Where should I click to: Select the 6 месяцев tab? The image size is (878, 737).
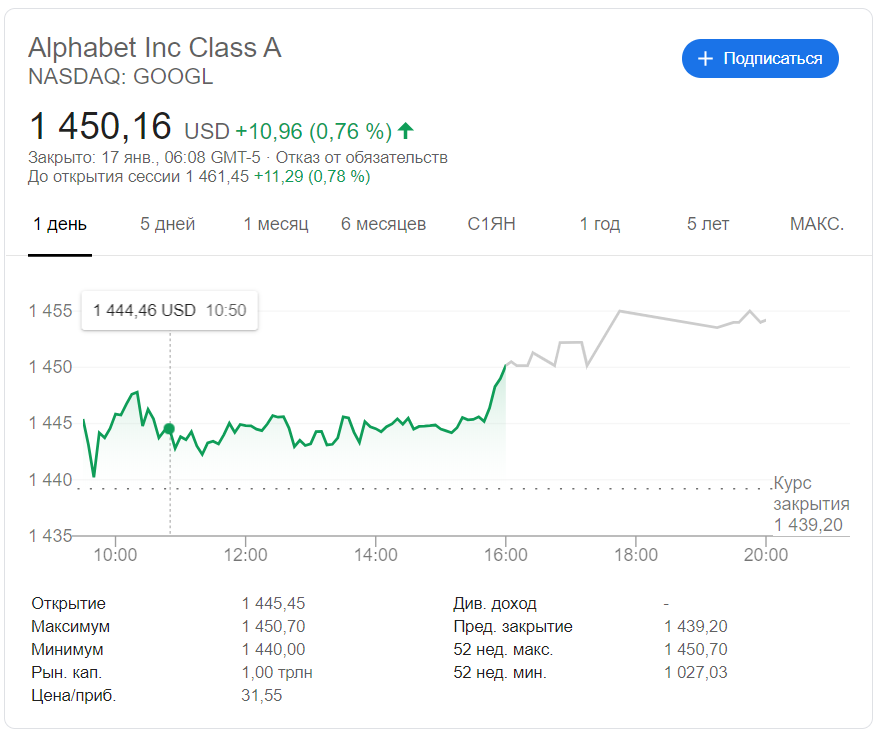(x=383, y=224)
